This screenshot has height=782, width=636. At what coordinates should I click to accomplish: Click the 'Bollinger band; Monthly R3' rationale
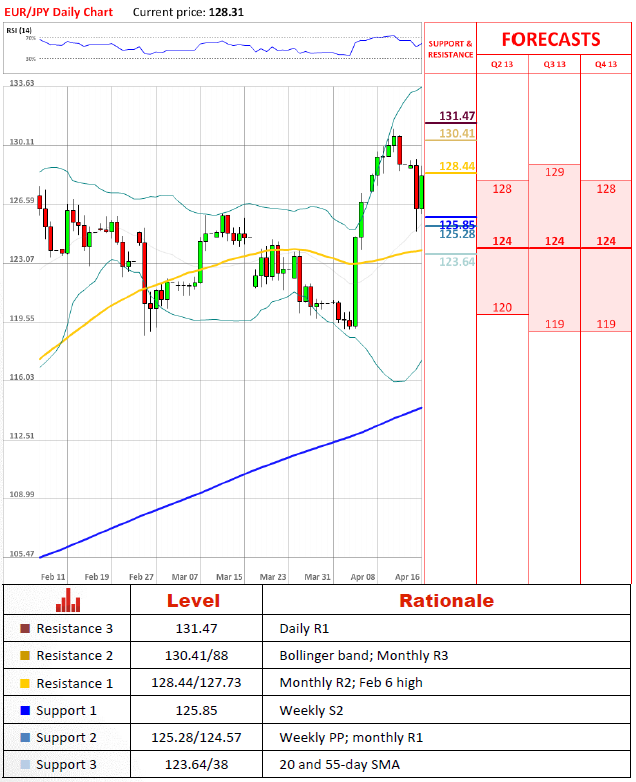(364, 655)
